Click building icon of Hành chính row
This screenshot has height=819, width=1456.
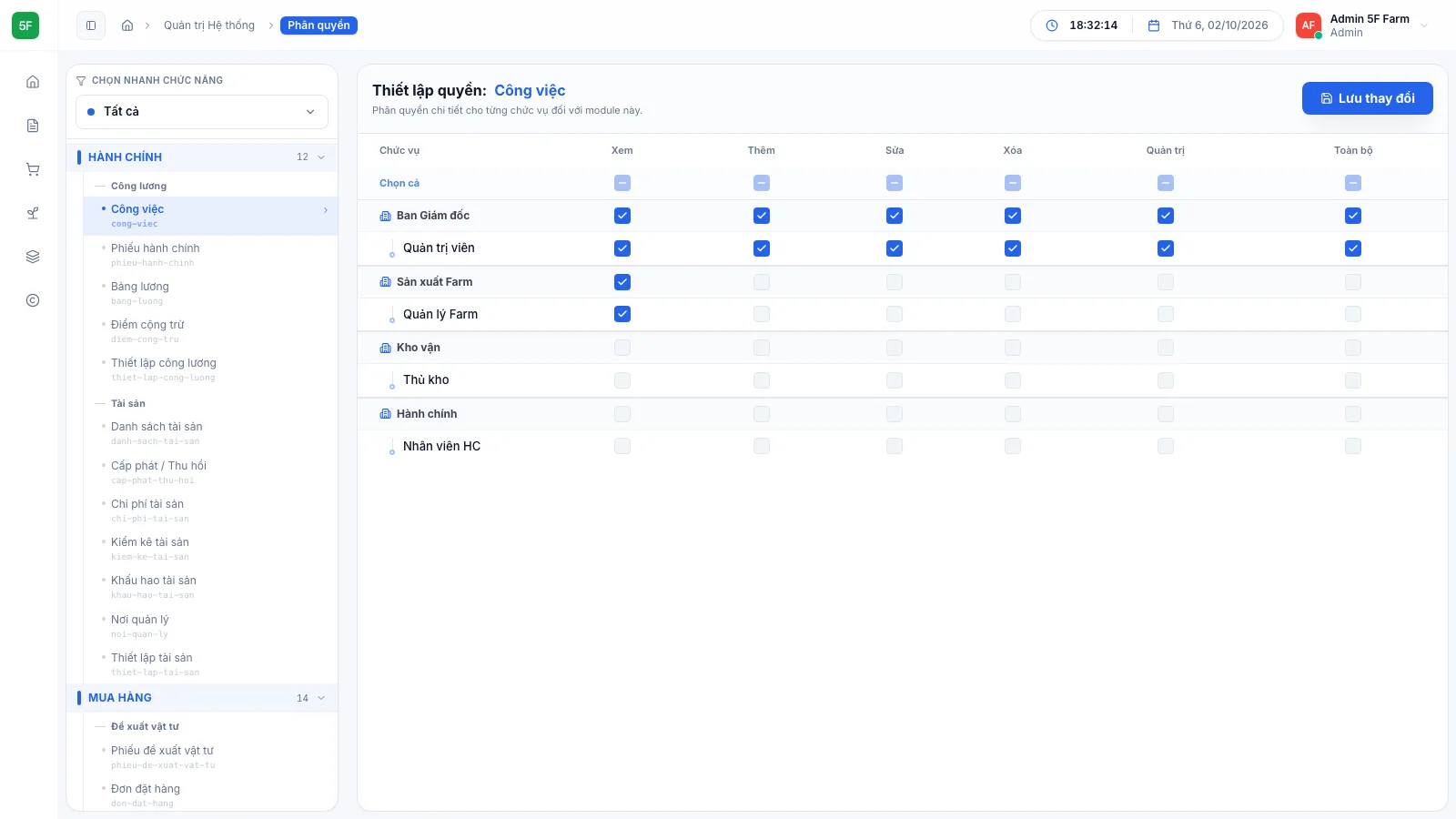[385, 414]
